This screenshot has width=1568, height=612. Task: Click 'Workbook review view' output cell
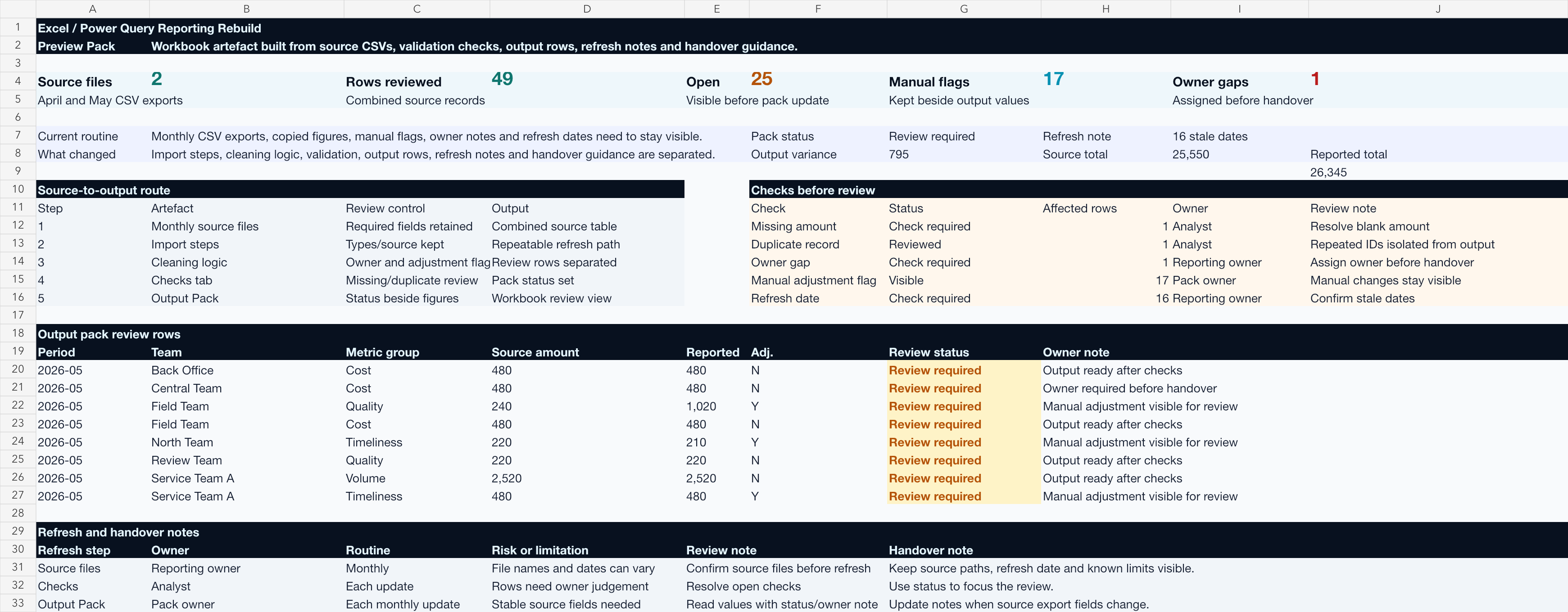coord(552,298)
